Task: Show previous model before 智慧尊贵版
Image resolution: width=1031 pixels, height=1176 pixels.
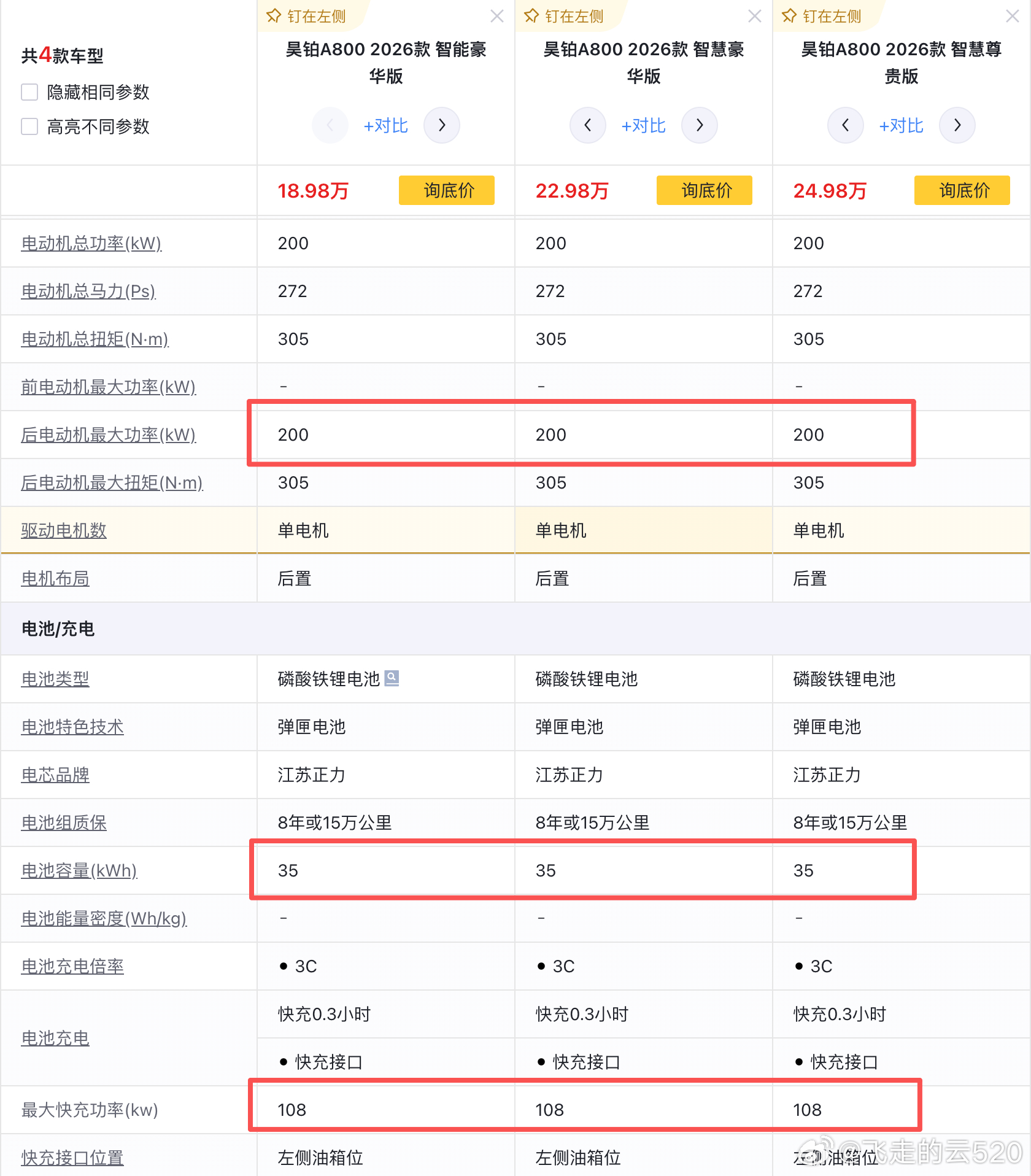Action: [846, 125]
